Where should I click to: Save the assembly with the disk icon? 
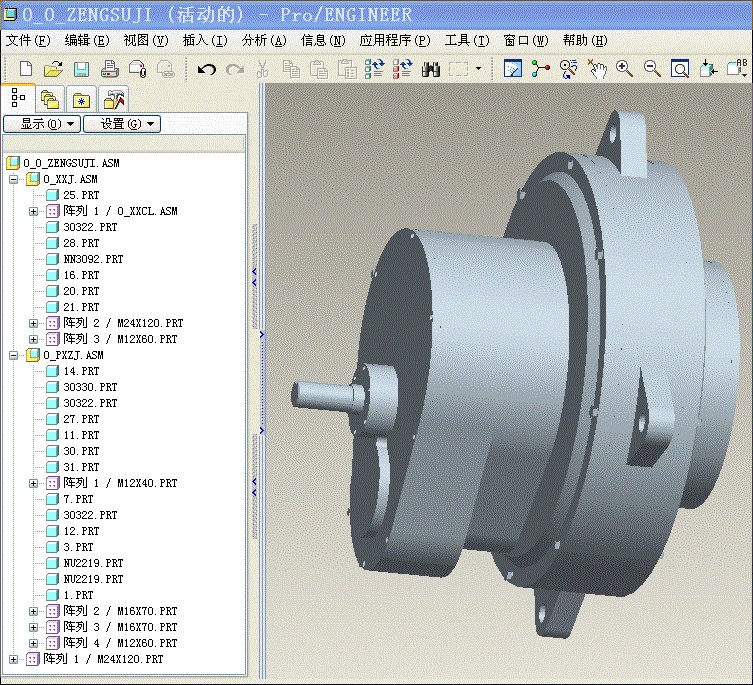[81, 69]
